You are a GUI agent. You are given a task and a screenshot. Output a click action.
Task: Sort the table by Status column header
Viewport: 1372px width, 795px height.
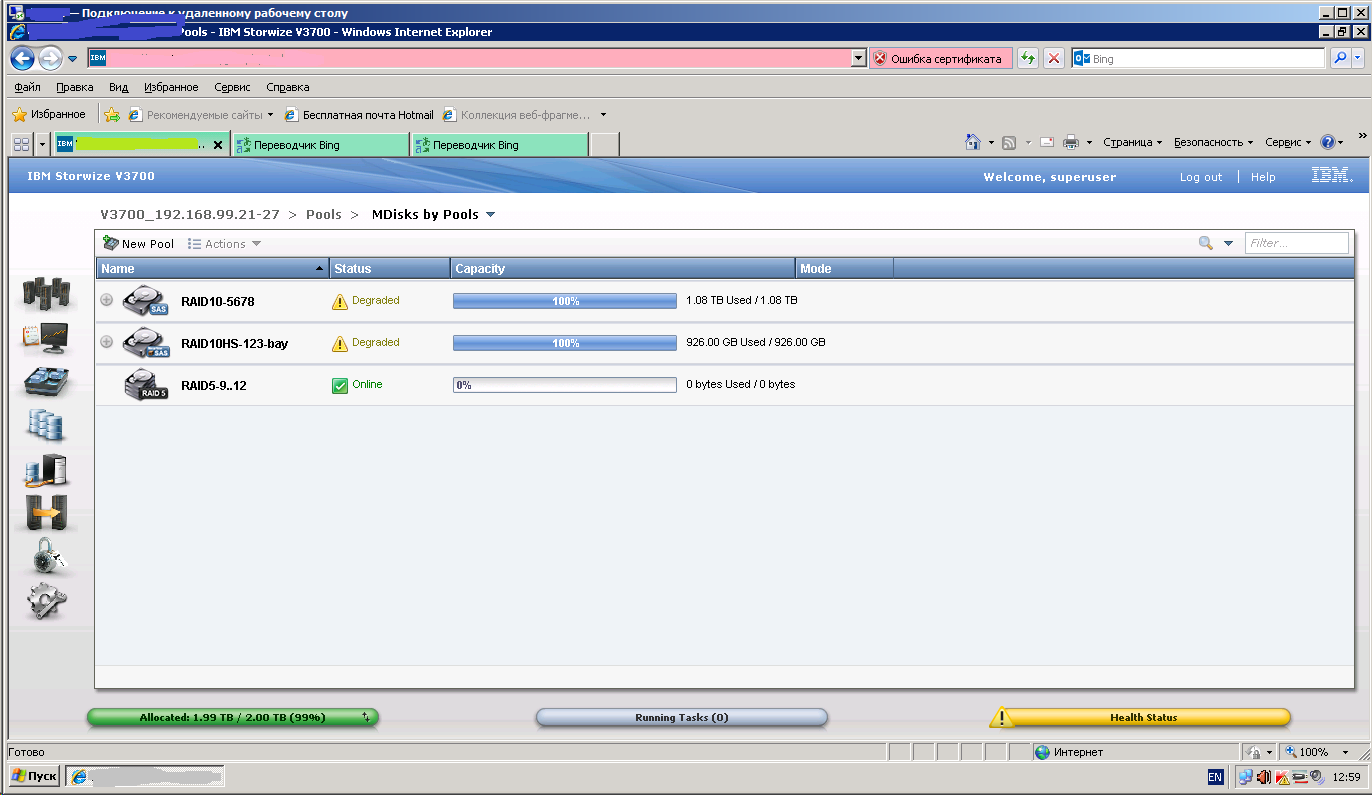[390, 268]
